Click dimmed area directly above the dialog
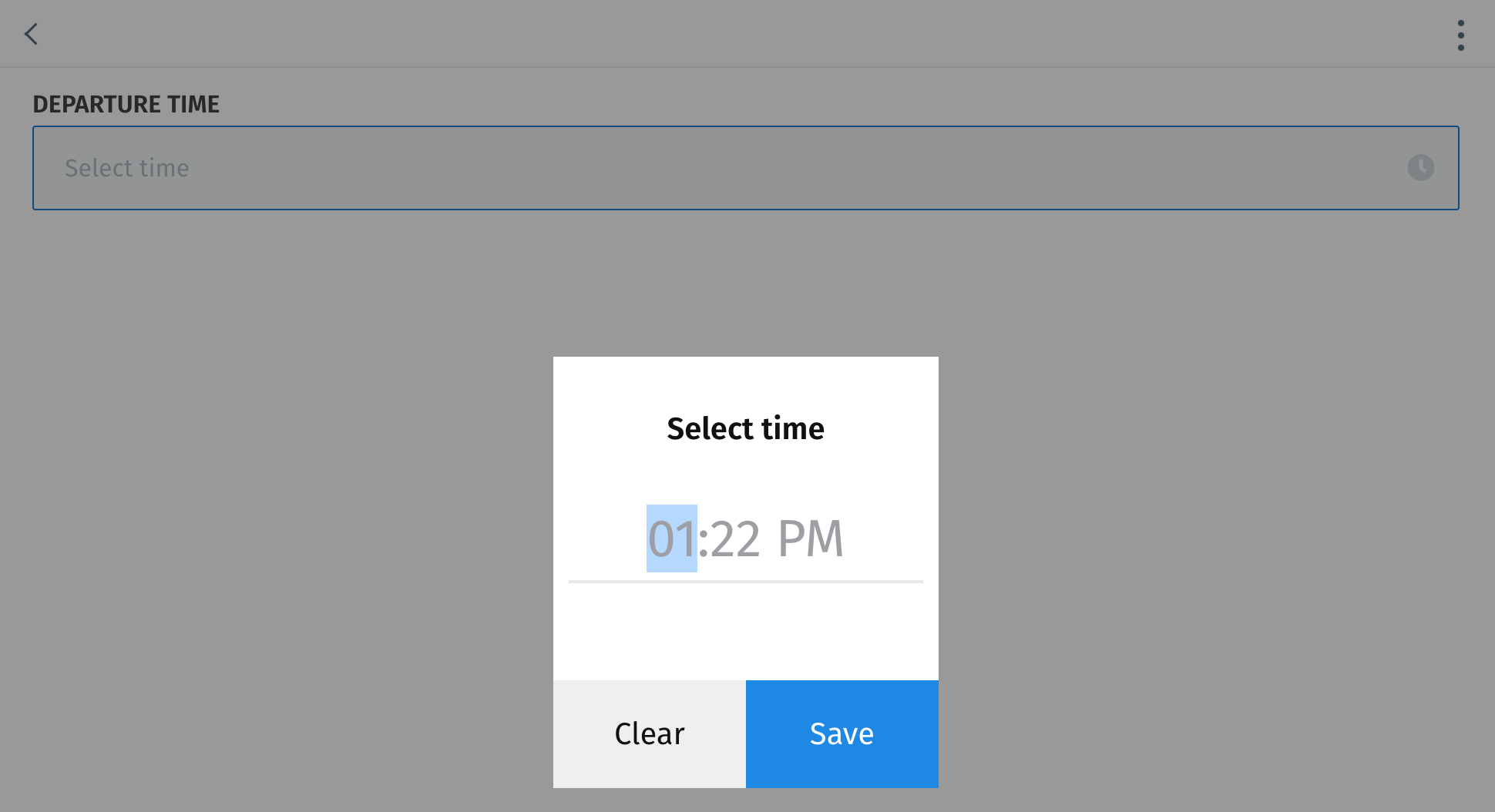Image resolution: width=1495 pixels, height=812 pixels. [745, 293]
